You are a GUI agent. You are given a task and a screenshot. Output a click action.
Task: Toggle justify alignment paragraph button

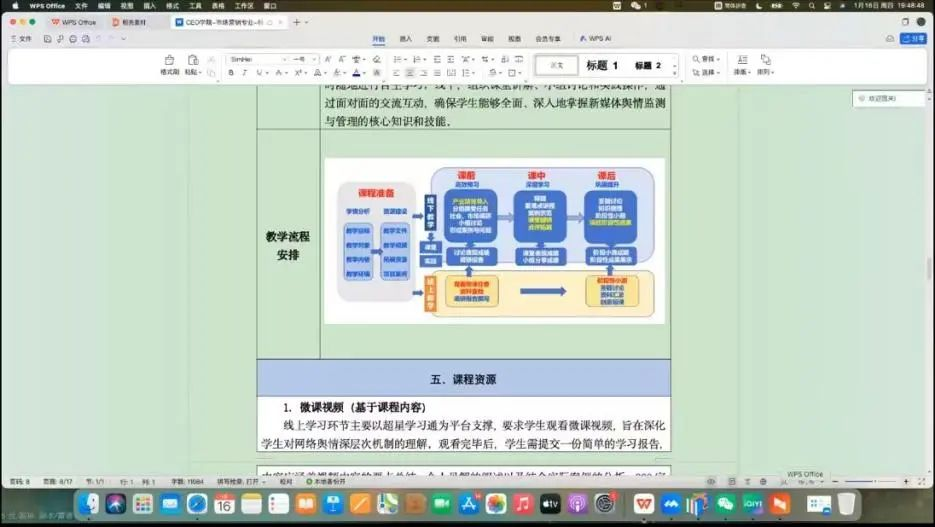437,73
